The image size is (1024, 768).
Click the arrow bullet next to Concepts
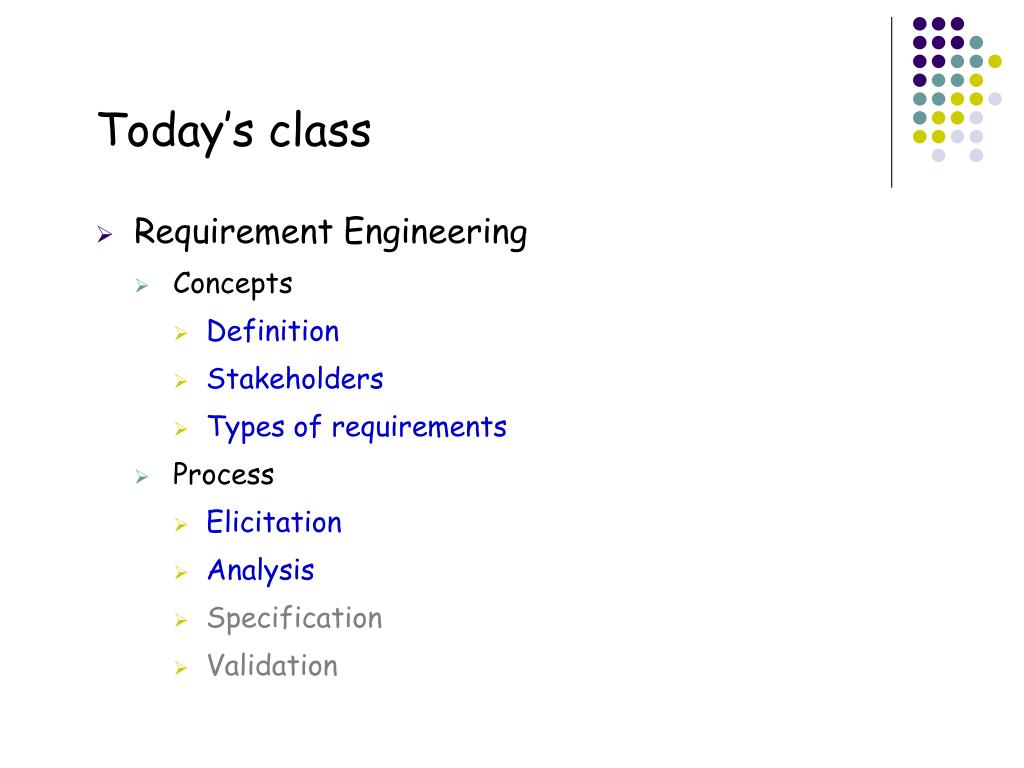pos(142,285)
